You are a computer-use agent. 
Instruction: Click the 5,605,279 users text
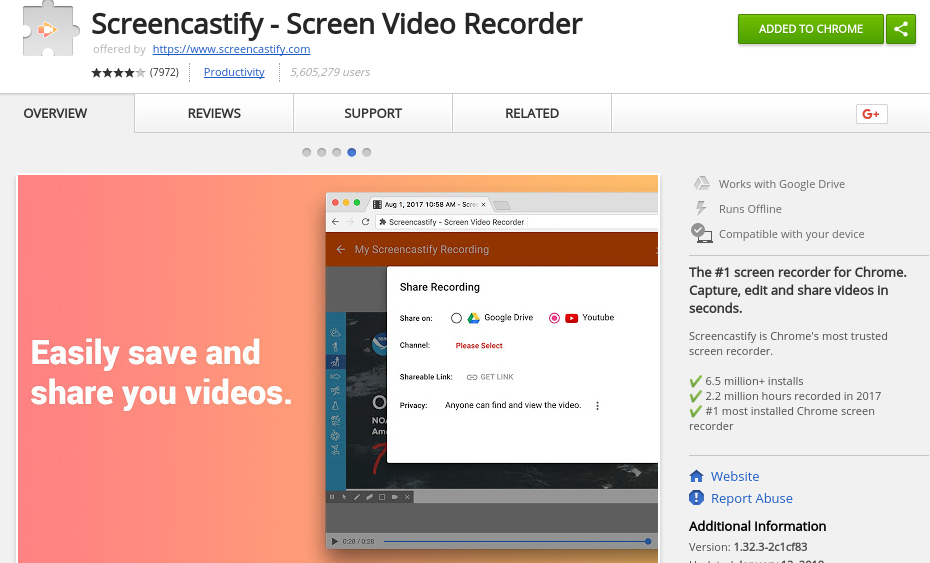click(x=330, y=72)
